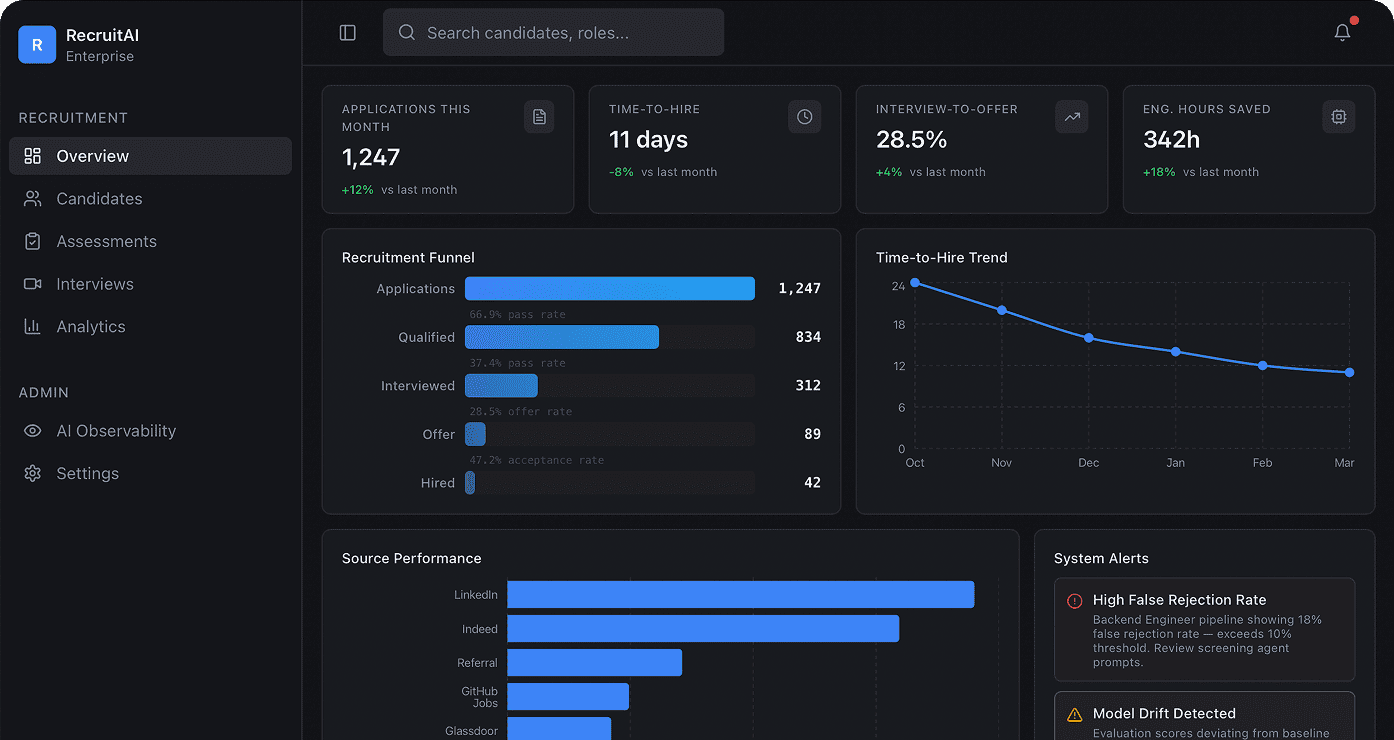Click the +12% vs last month text
The image size is (1394, 740).
400,190
